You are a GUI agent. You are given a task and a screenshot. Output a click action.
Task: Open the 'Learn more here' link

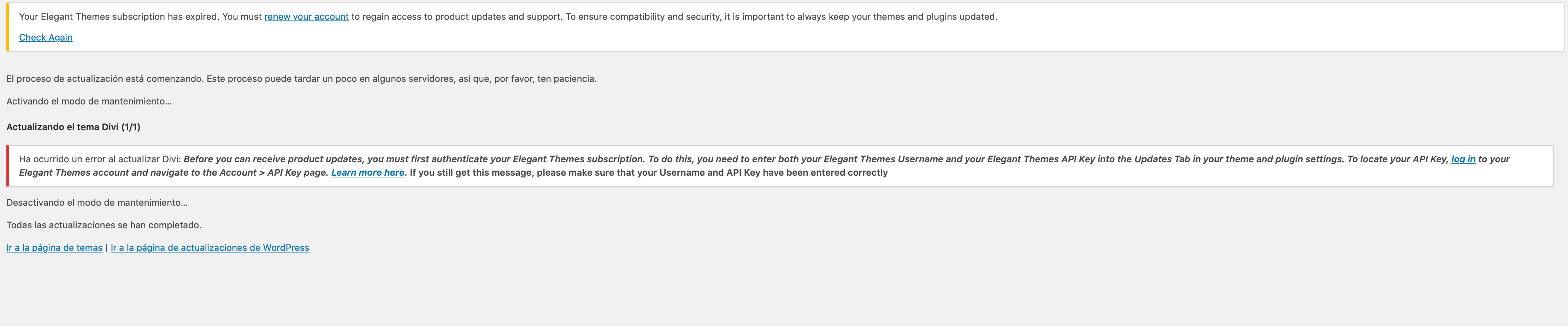(x=368, y=172)
